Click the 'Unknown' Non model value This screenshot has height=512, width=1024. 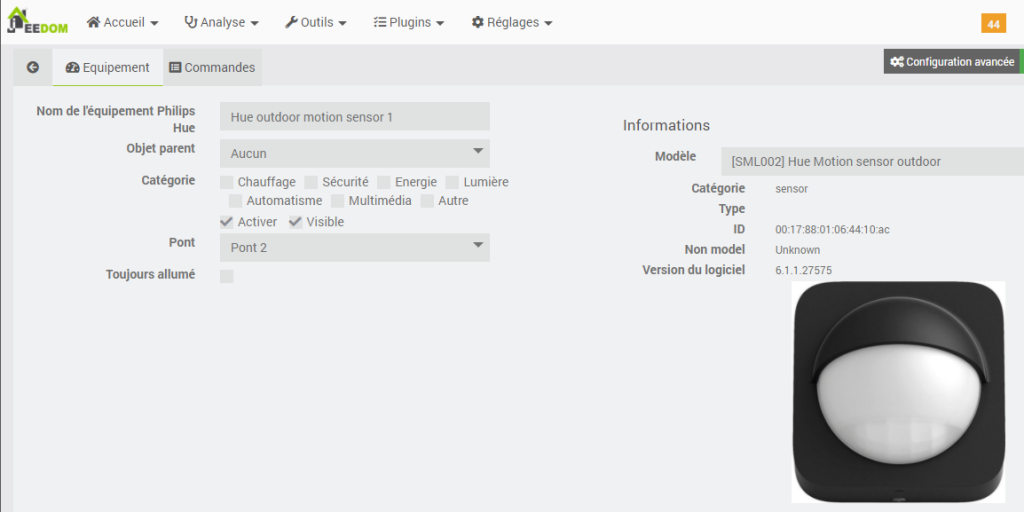(797, 250)
